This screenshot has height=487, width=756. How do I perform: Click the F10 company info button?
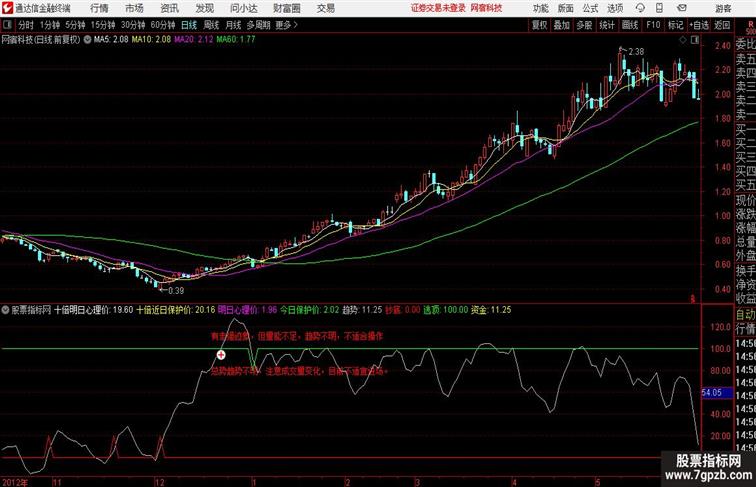point(653,25)
